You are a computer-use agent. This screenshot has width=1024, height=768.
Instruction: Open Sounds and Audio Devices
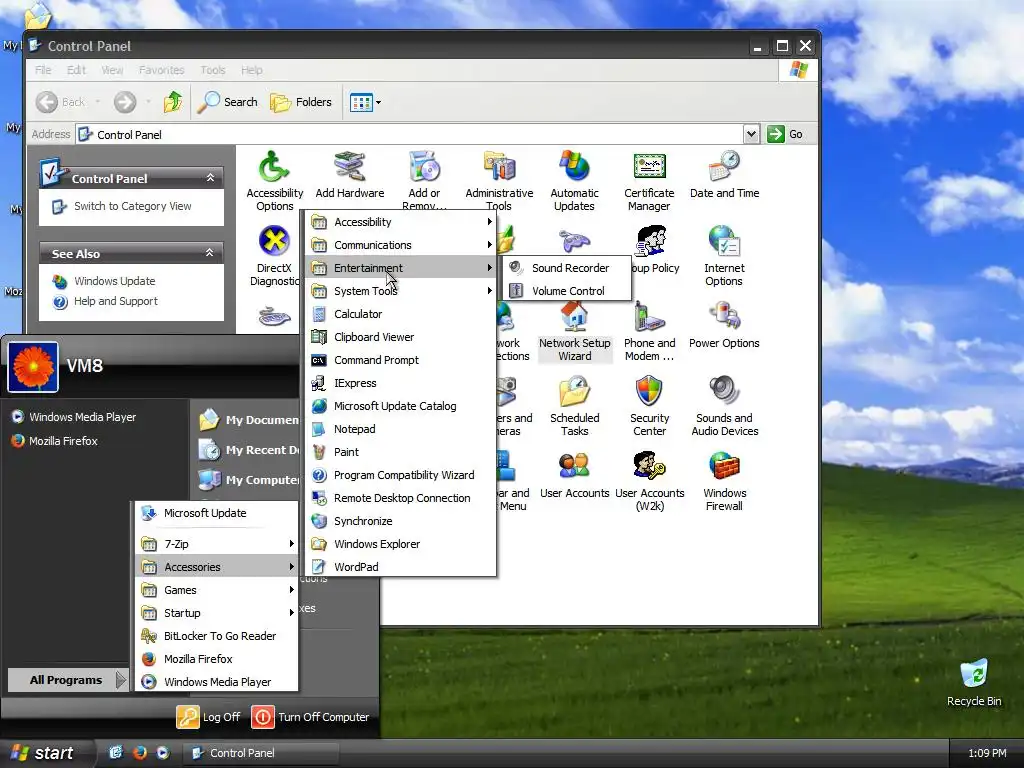coord(724,406)
